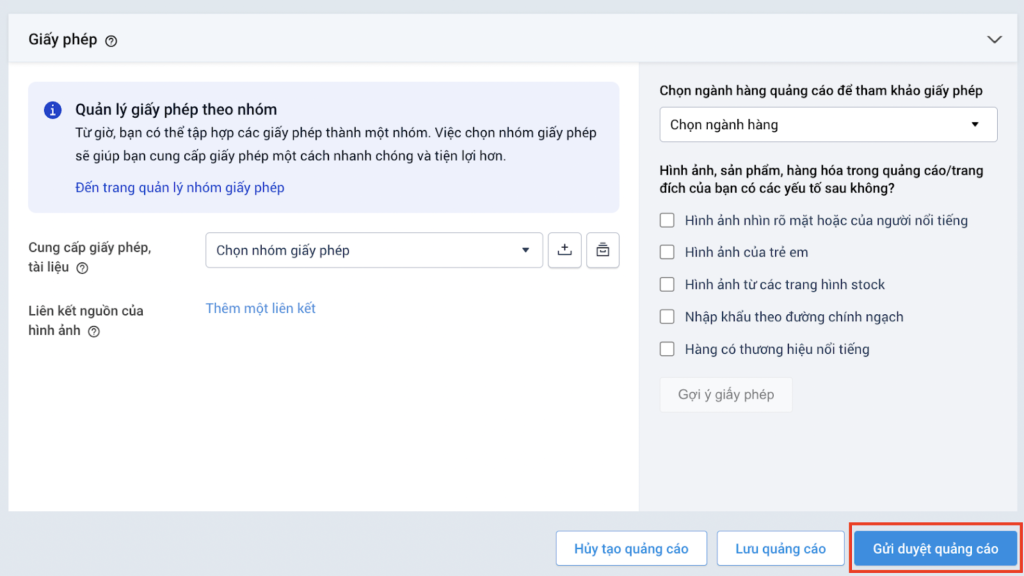Click 'Gợi ý giấy phép' button
This screenshot has height=576, width=1024.
(726, 394)
